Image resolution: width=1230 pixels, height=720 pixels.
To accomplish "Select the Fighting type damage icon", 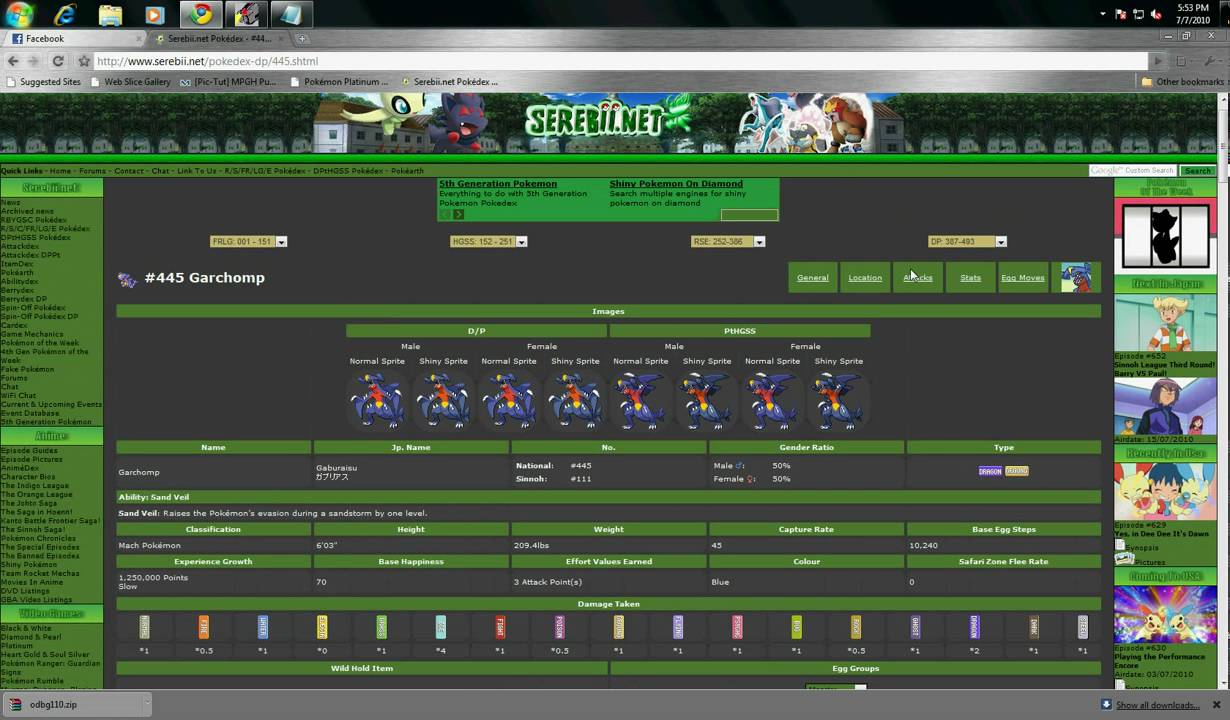I will point(500,627).
